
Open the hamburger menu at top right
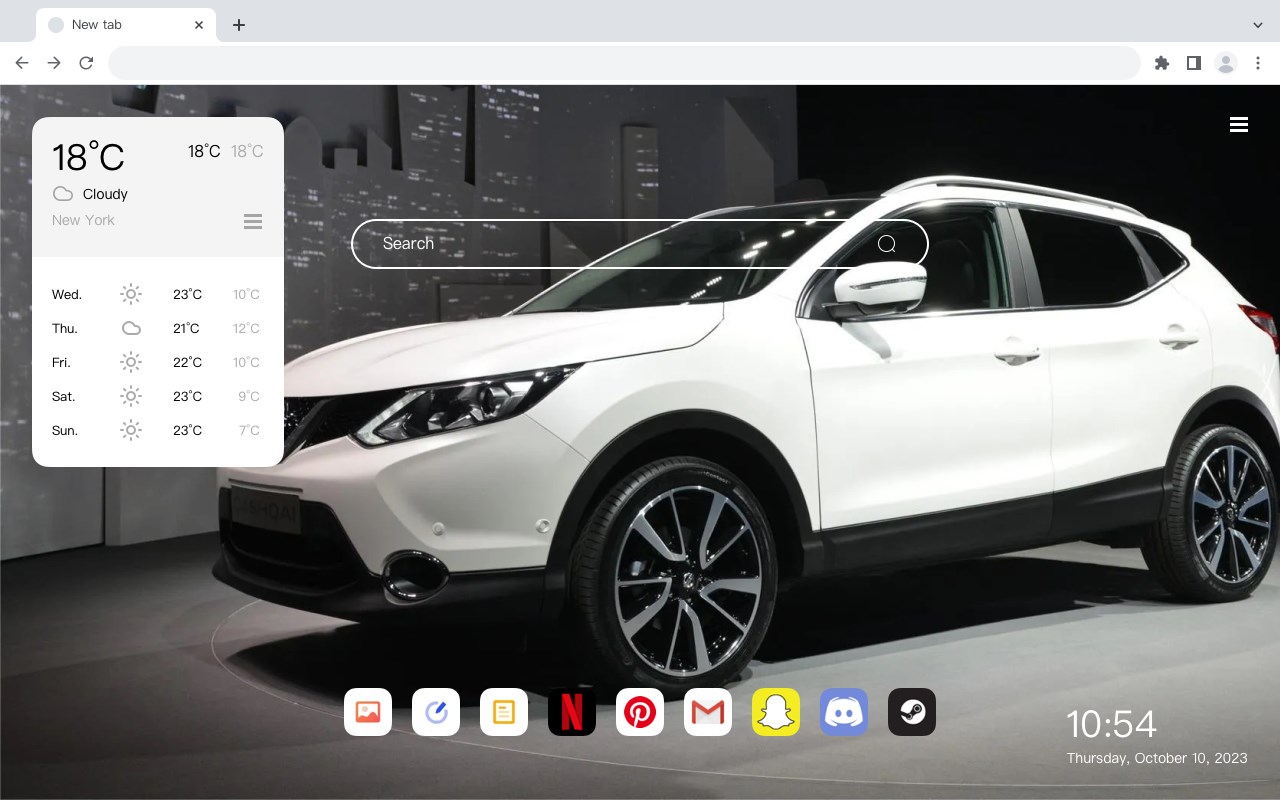1239,124
